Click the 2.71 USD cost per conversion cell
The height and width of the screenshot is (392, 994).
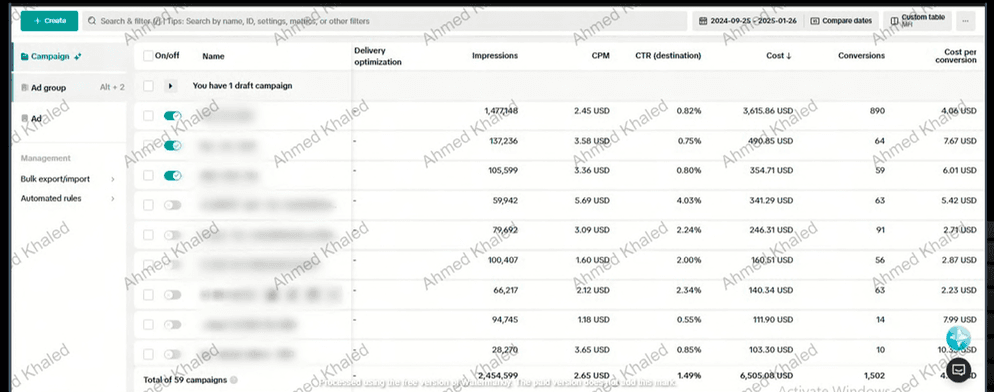(x=959, y=230)
